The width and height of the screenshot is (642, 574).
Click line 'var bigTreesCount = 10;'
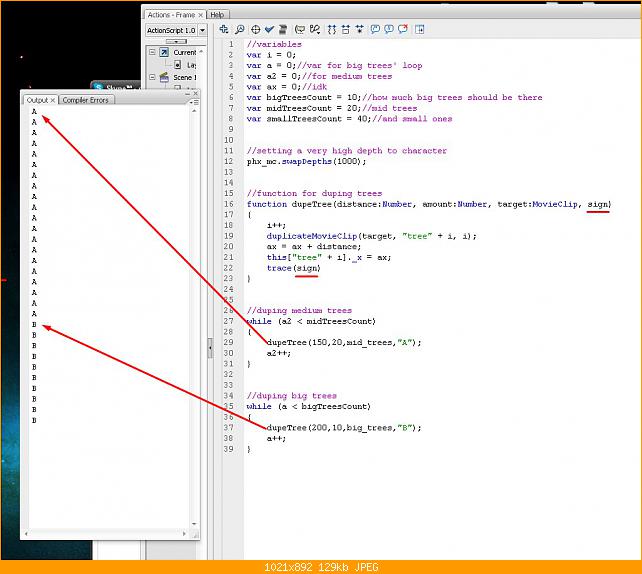(394, 97)
